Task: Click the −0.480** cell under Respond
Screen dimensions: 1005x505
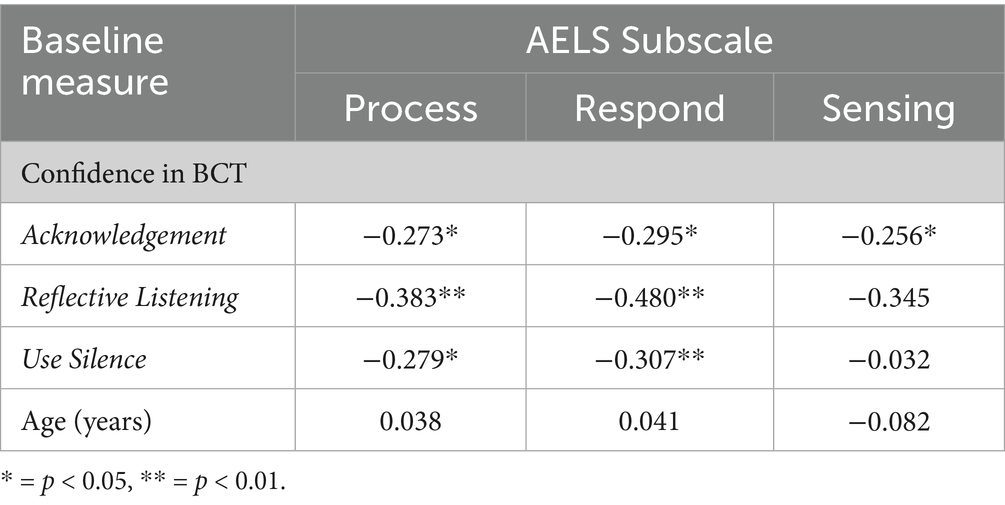Action: click(650, 296)
